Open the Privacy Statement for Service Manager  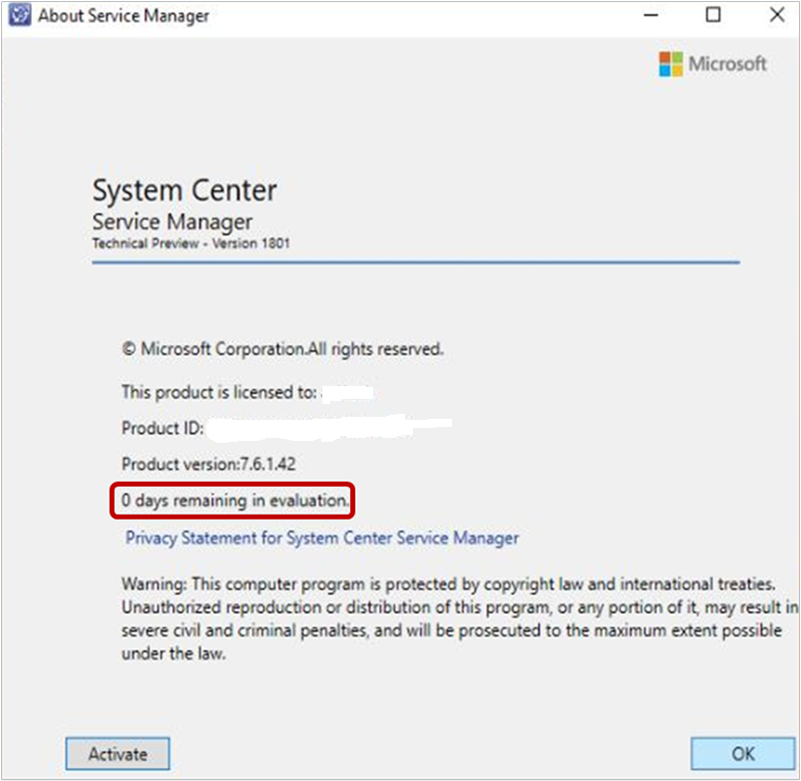tap(320, 538)
